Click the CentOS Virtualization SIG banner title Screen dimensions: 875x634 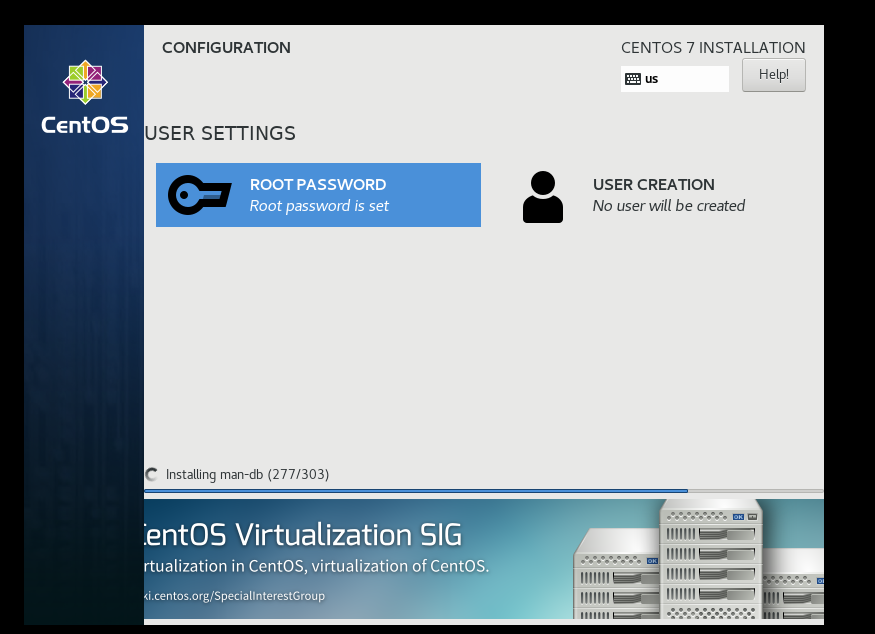tap(303, 535)
